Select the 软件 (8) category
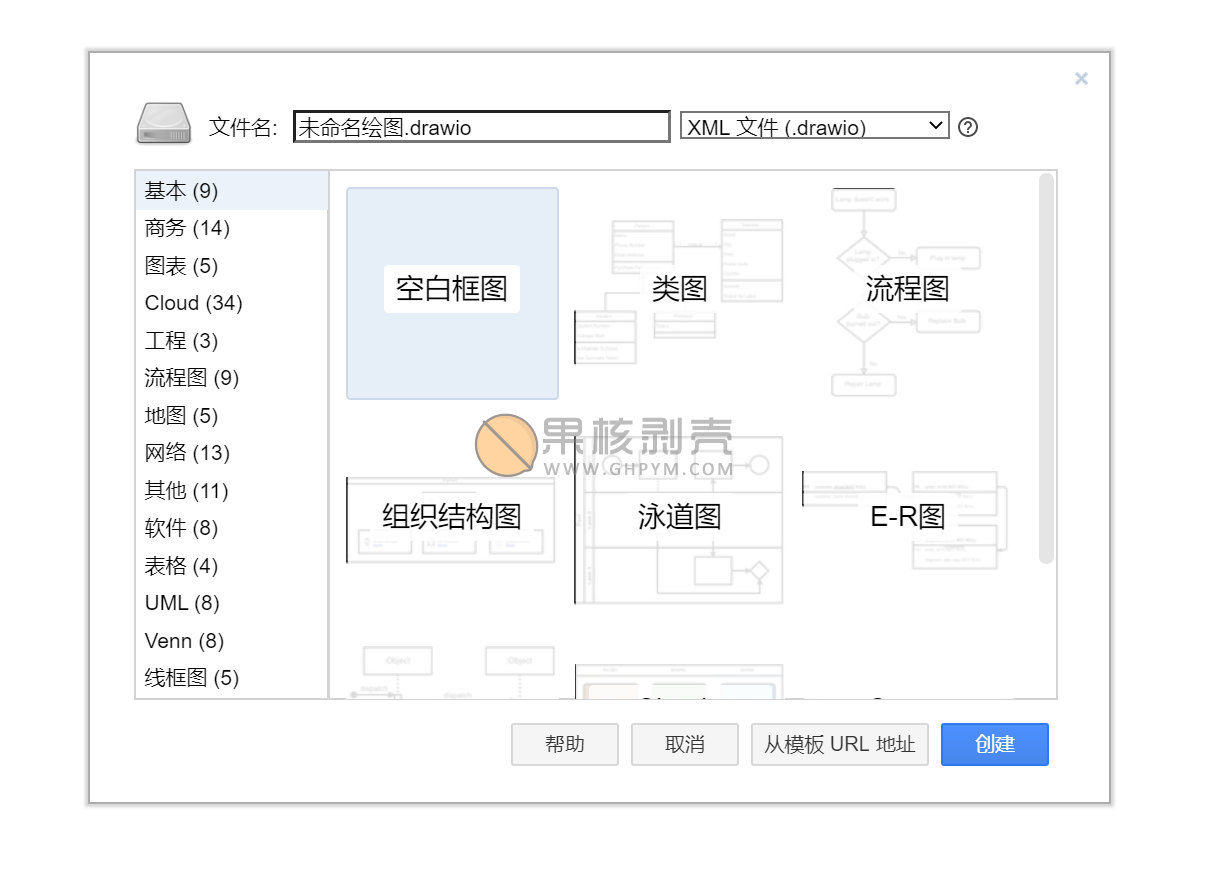 pyautogui.click(x=232, y=528)
